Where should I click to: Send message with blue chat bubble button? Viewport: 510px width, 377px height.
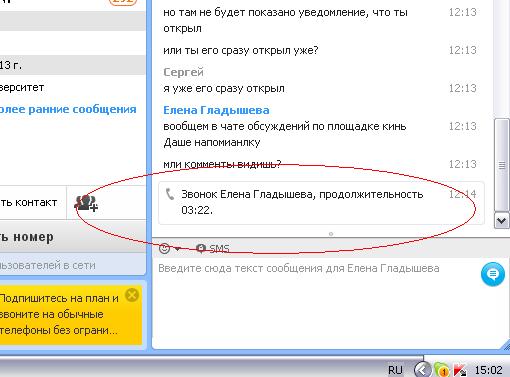coord(493,274)
